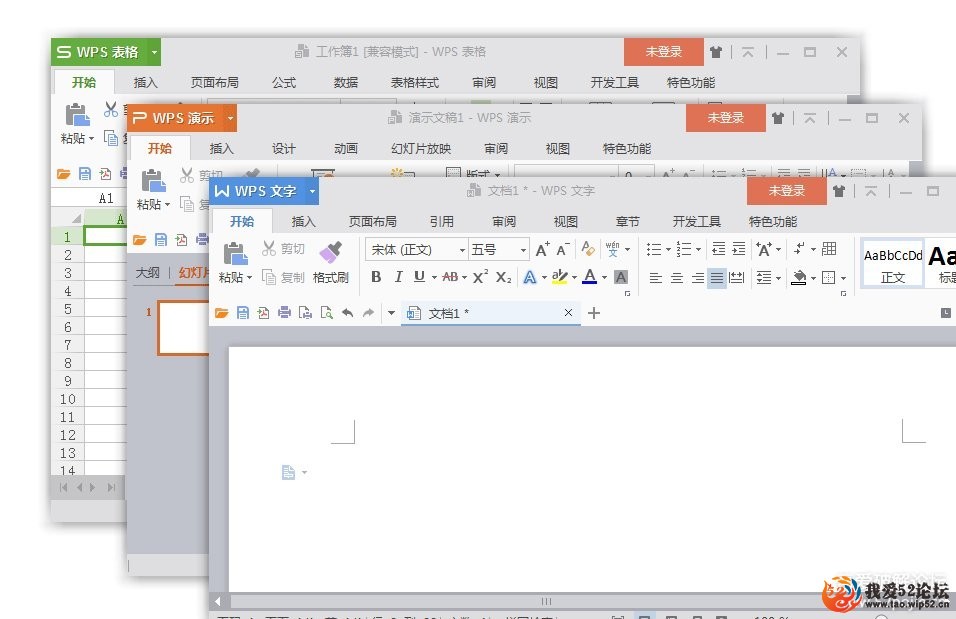
Task: Select slide 1 thumbnail in WPS 演示
Action: [x=184, y=327]
